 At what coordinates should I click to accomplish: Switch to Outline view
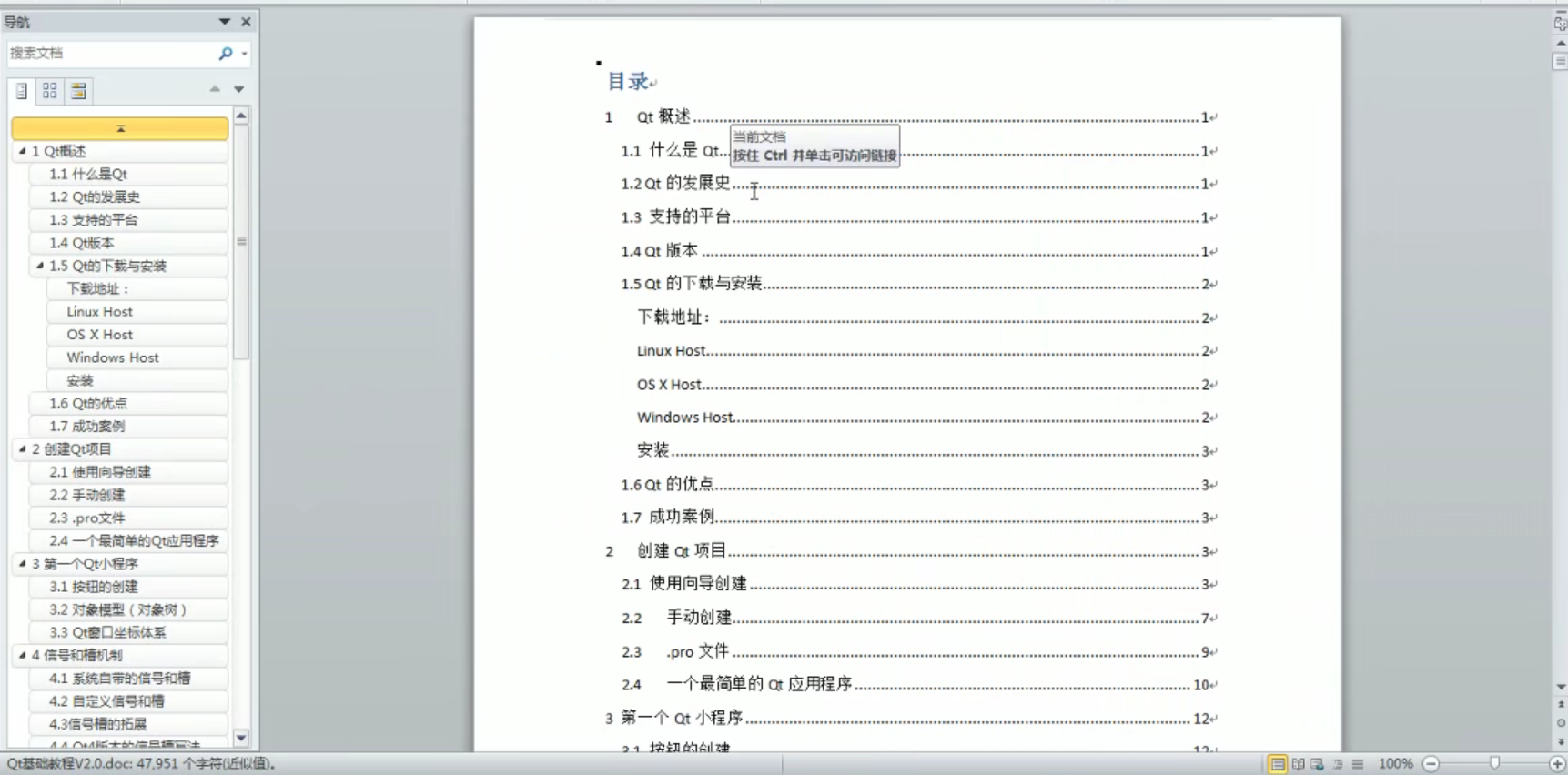pos(1338,764)
